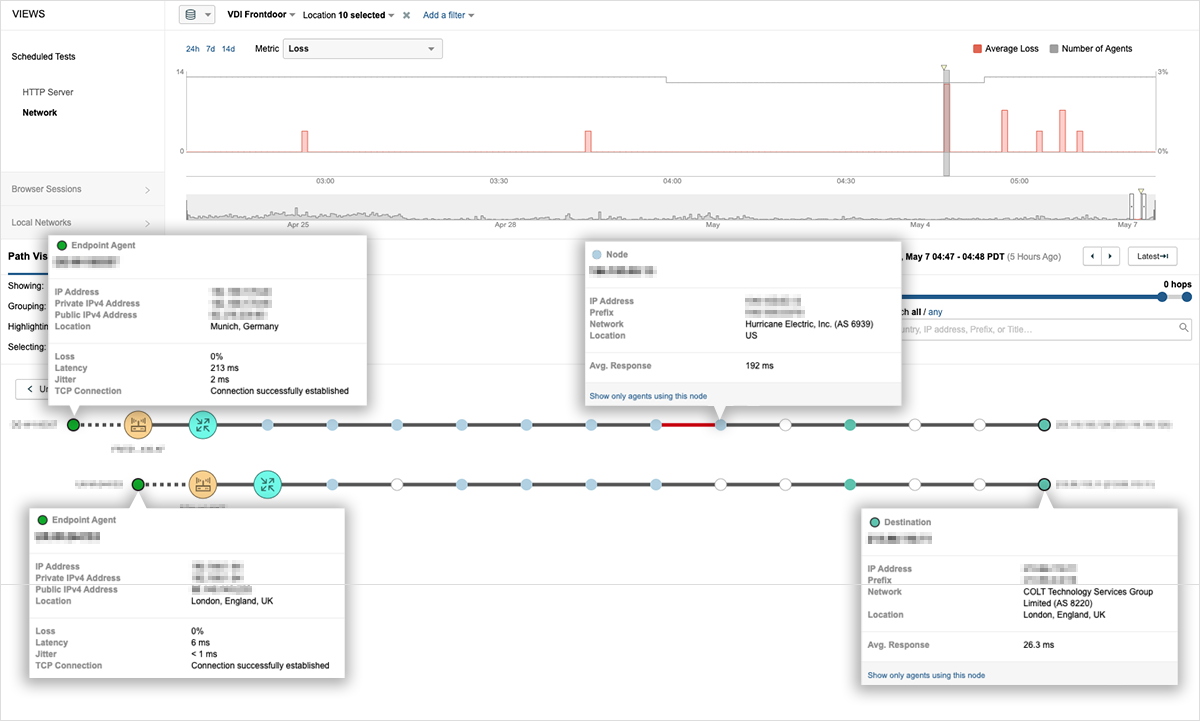Click the search magnifier icon in node search
This screenshot has height=721, width=1200.
point(1184,328)
